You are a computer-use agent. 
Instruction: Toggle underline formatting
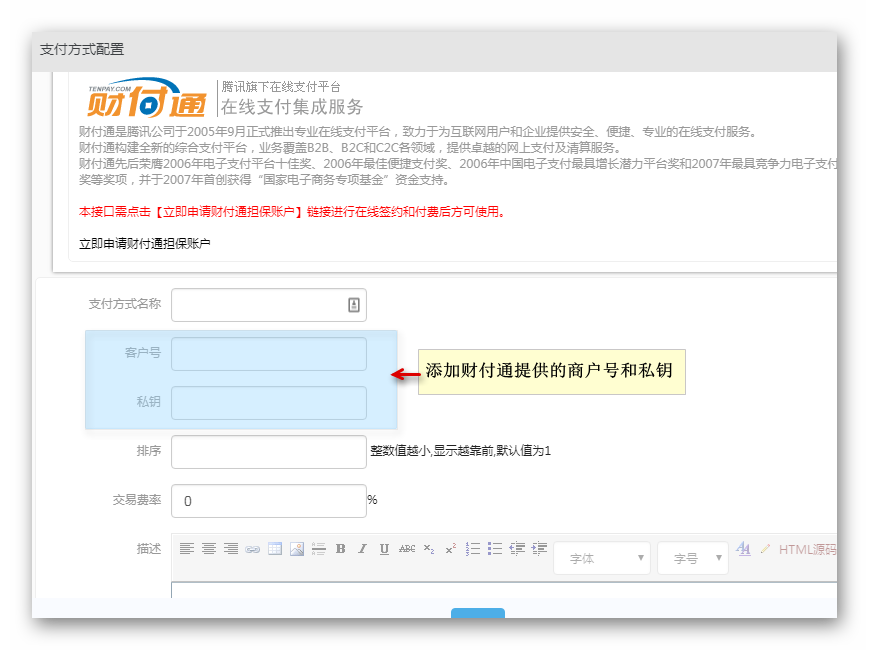[x=384, y=549]
